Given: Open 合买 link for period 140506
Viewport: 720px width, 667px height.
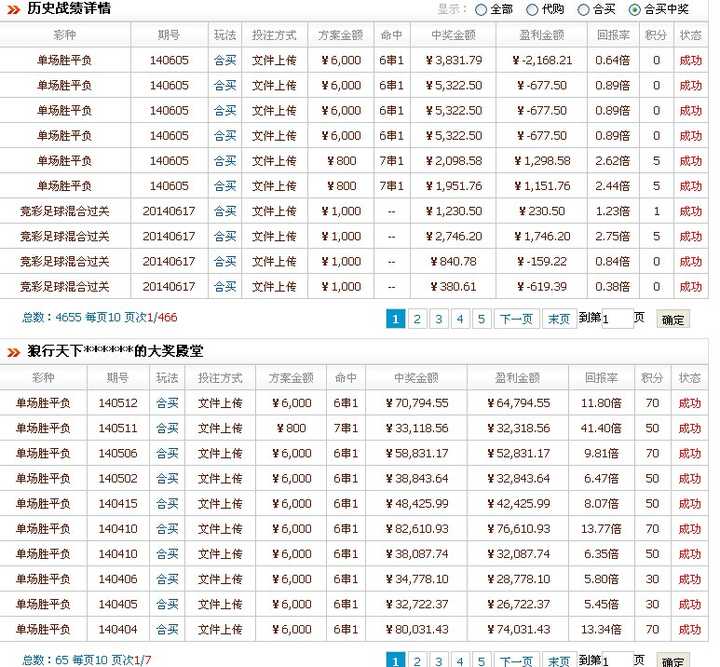Looking at the screenshot, I should [x=167, y=454].
